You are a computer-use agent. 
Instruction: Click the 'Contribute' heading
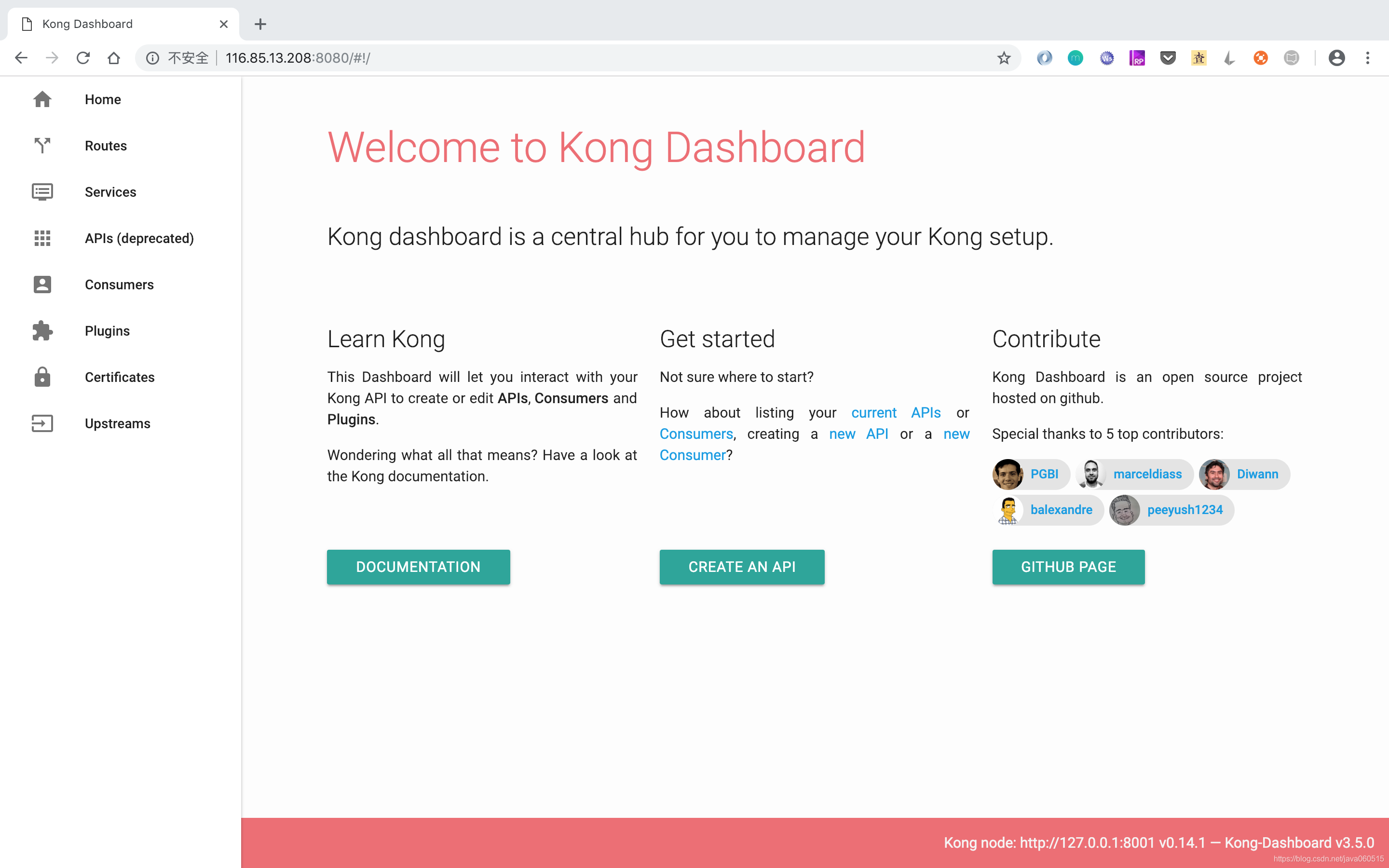pos(1047,339)
